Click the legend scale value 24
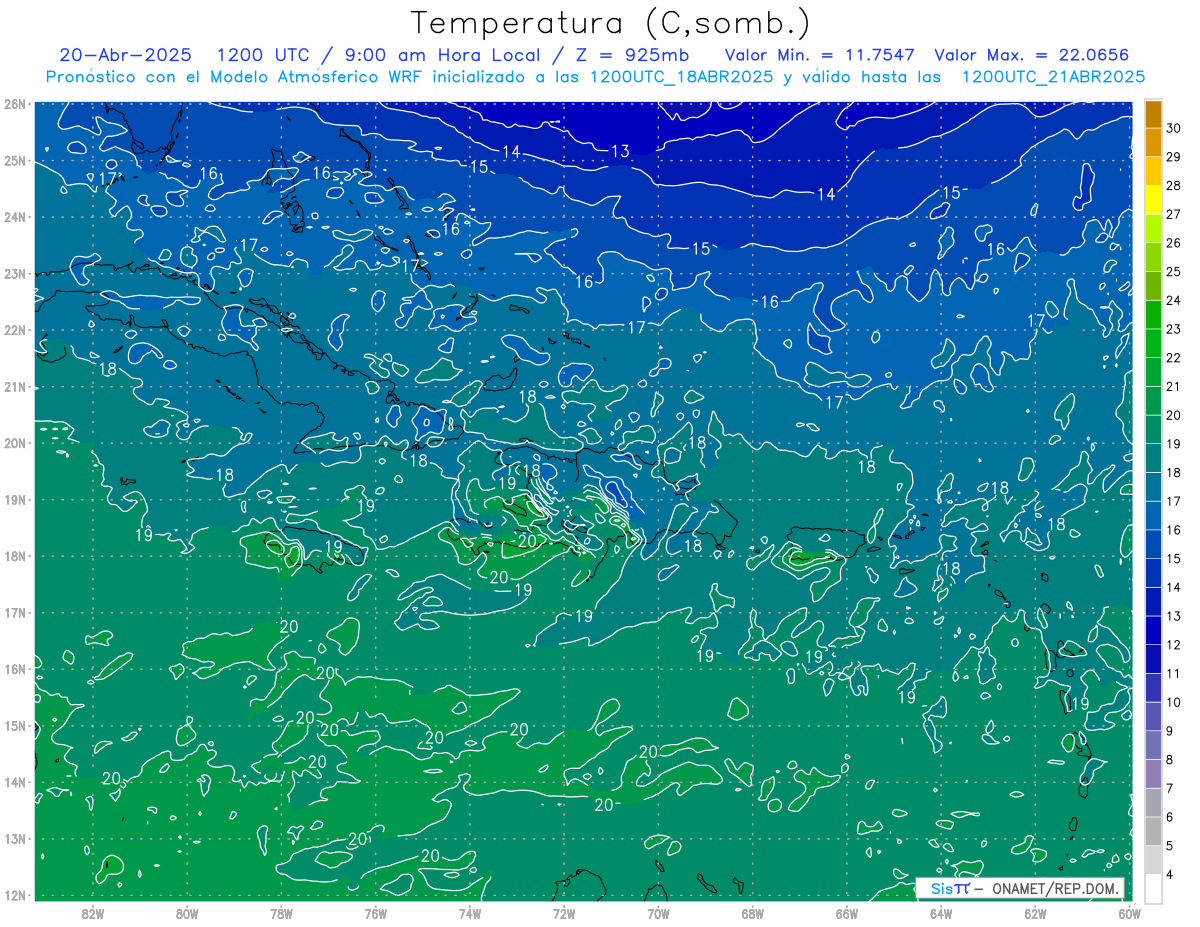 pos(1174,300)
